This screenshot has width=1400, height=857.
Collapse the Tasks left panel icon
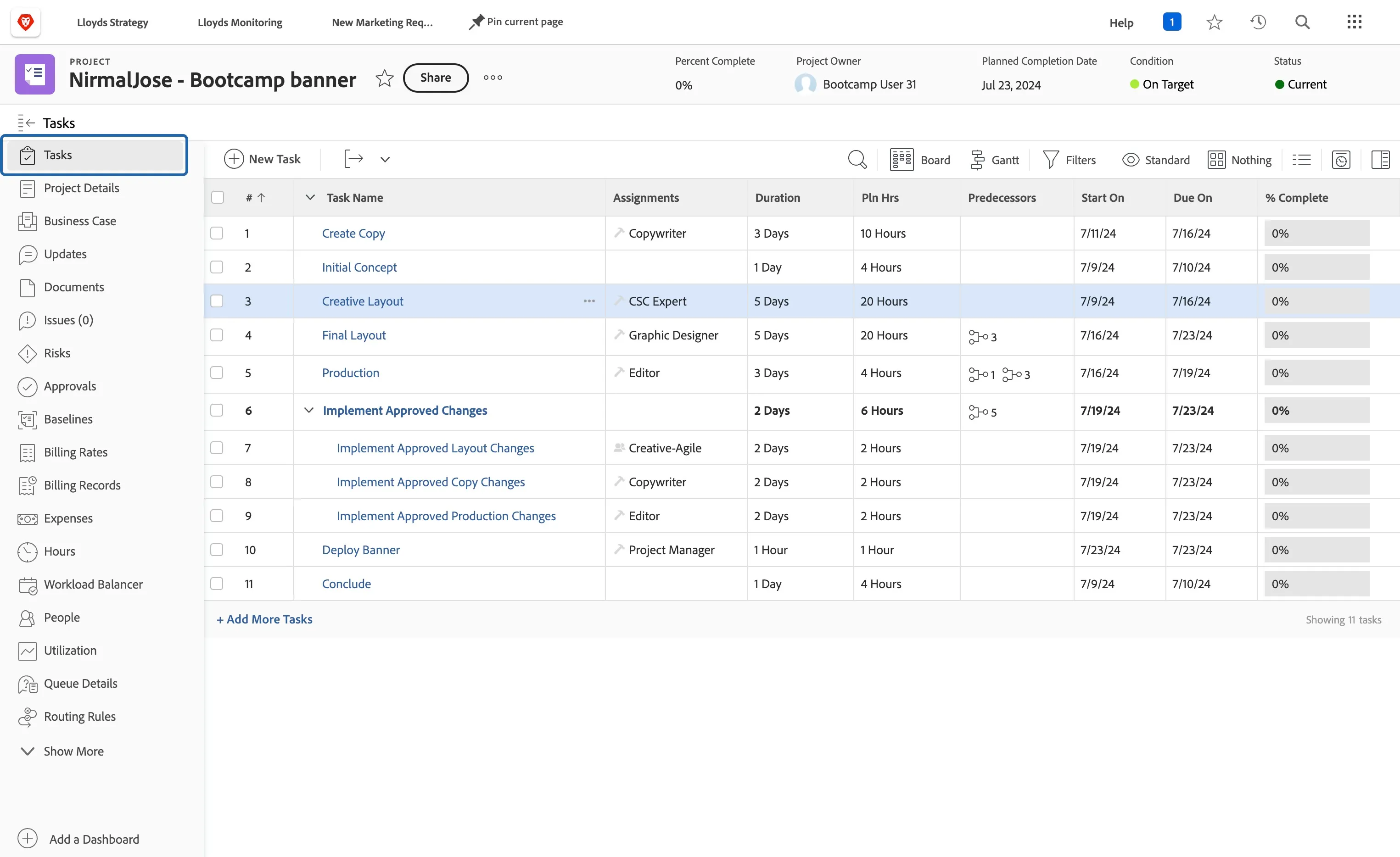pyautogui.click(x=26, y=122)
